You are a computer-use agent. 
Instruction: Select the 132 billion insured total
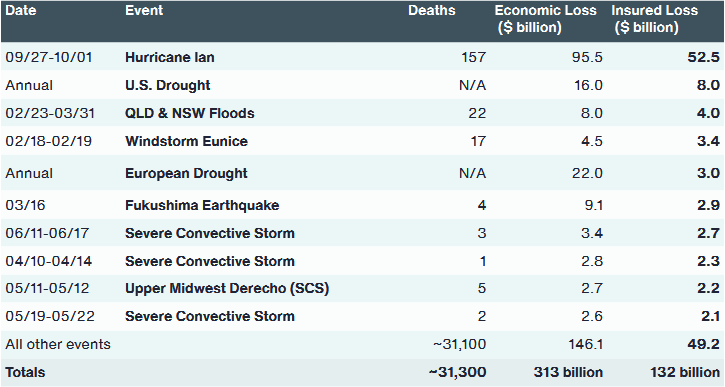(x=685, y=372)
